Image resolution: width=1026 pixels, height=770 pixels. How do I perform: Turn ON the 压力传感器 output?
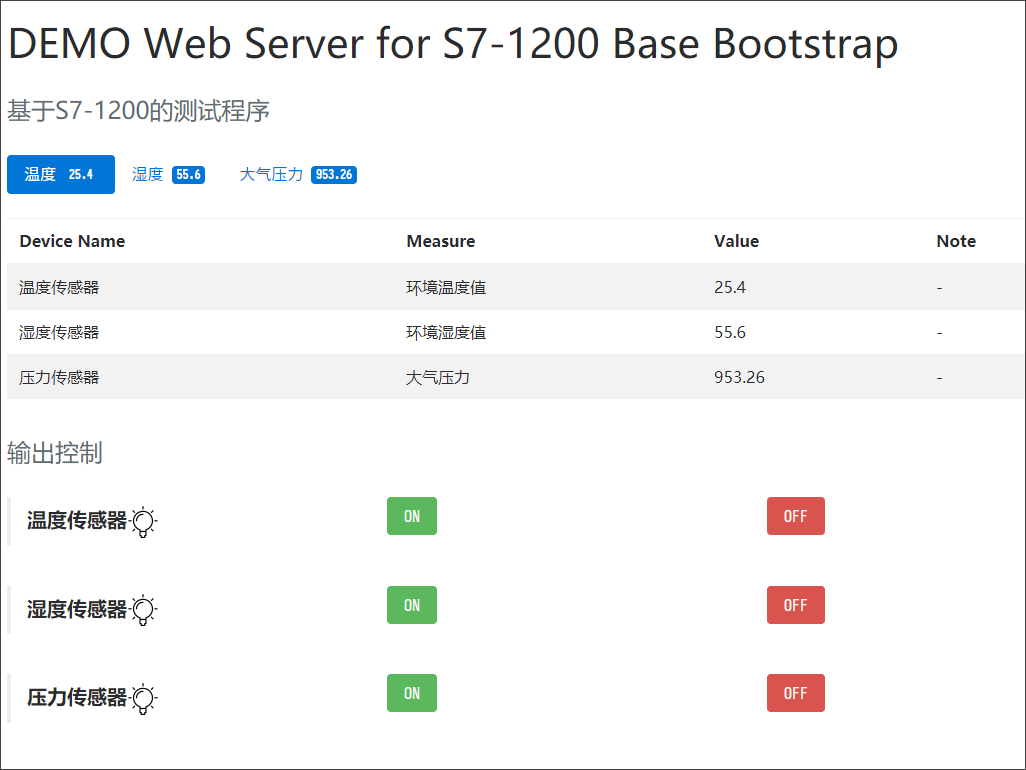[x=412, y=693]
